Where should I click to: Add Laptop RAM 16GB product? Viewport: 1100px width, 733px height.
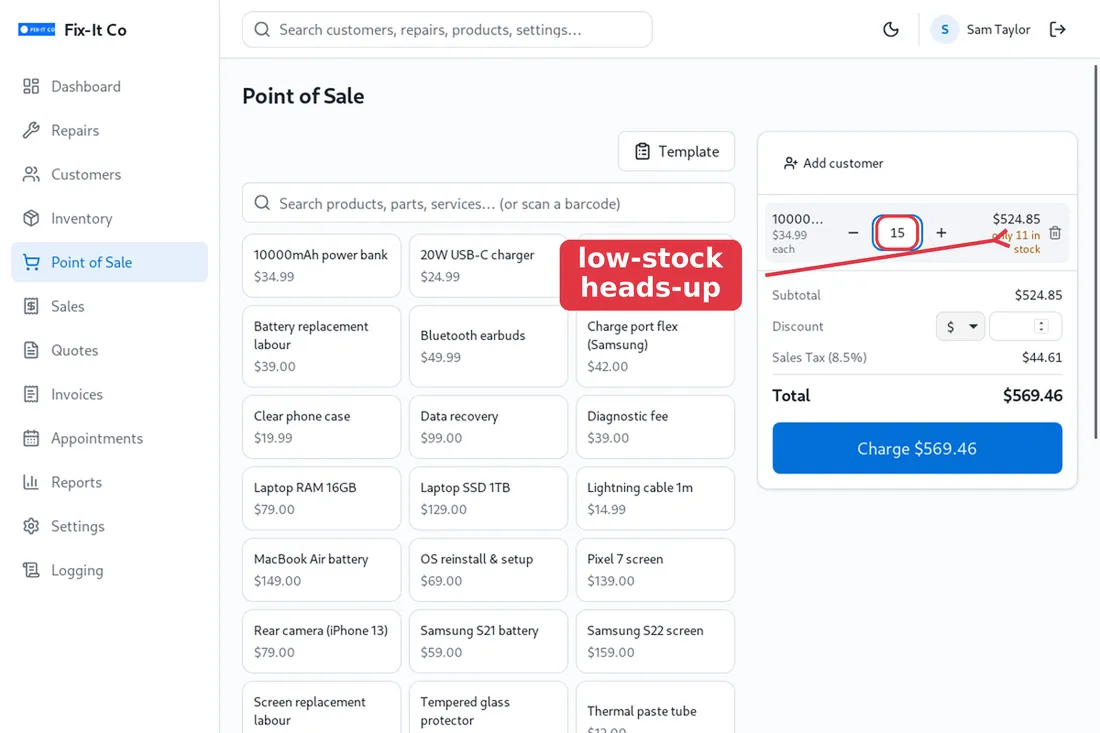point(321,499)
